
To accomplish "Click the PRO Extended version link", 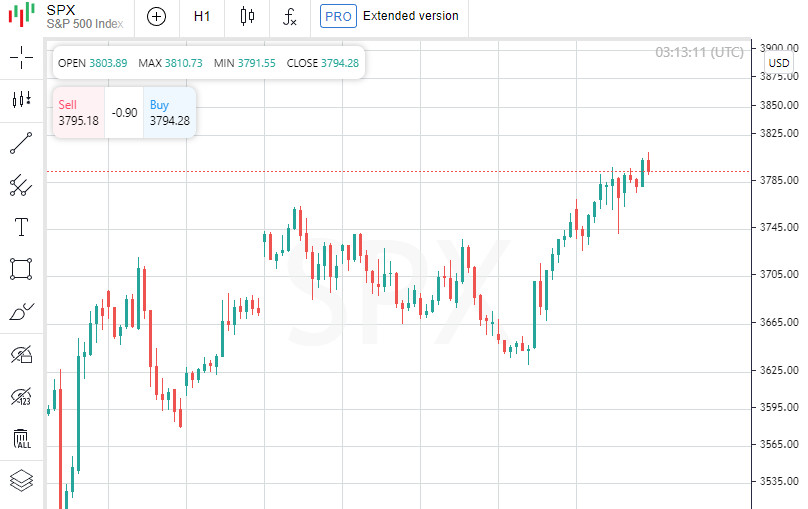I will tap(389, 16).
